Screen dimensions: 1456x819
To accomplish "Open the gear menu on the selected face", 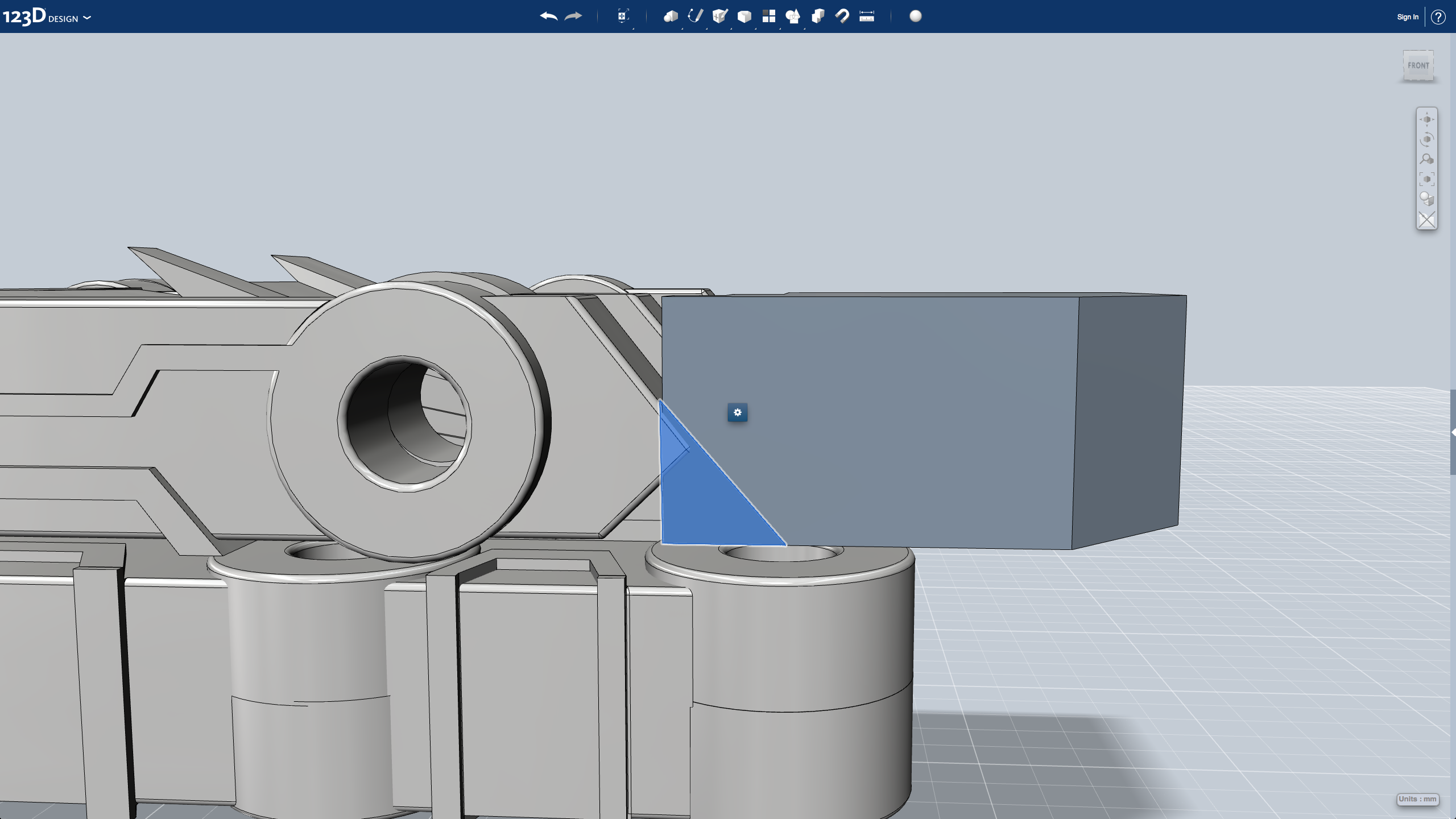I will (738, 413).
